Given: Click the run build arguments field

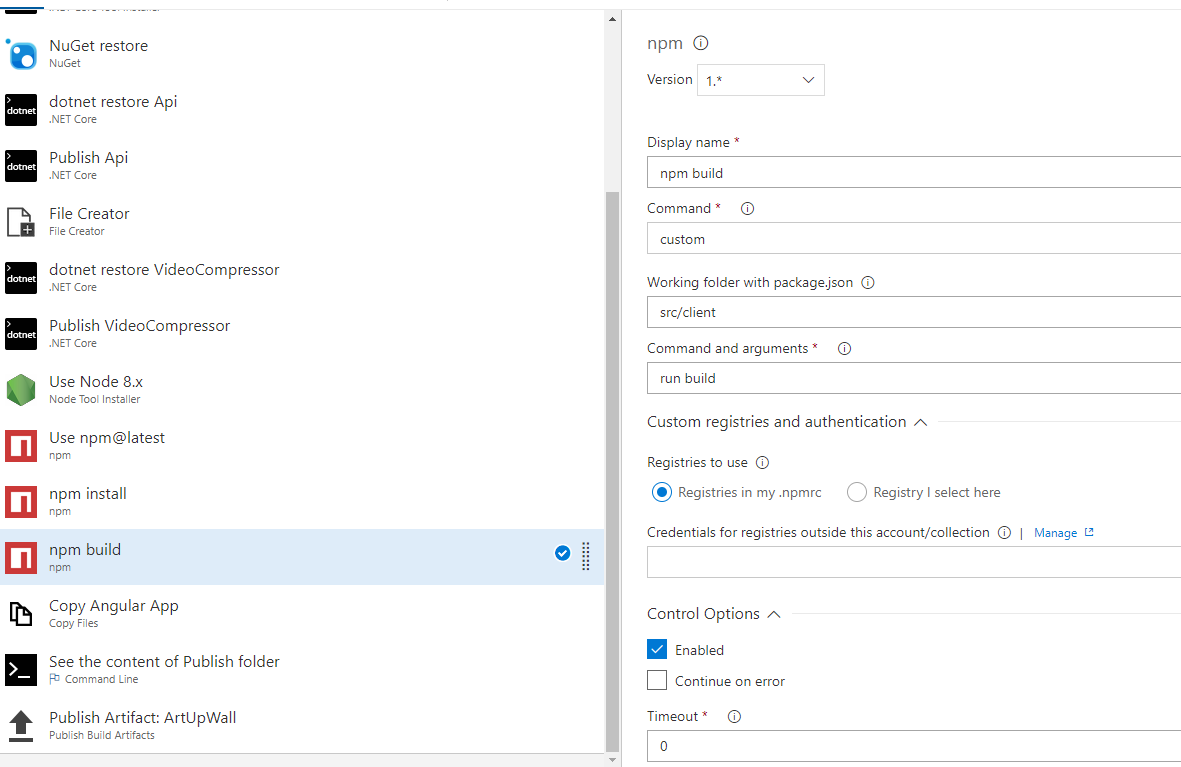Looking at the screenshot, I should [914, 378].
